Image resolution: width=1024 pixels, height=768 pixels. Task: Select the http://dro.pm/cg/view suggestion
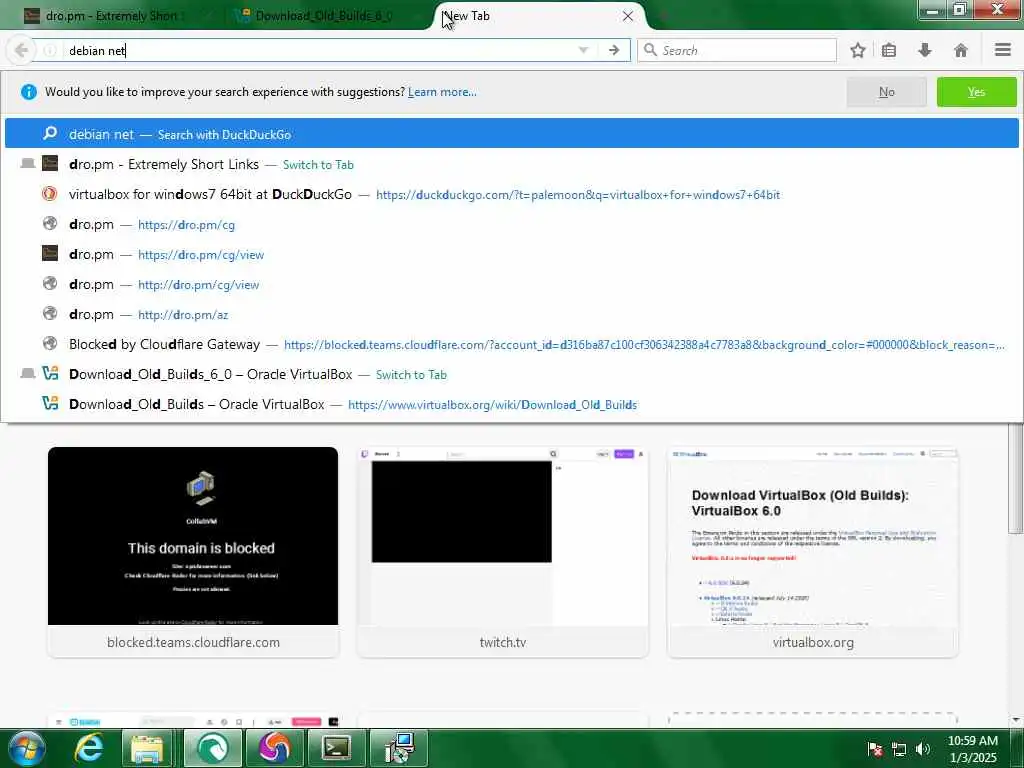pyautogui.click(x=511, y=284)
